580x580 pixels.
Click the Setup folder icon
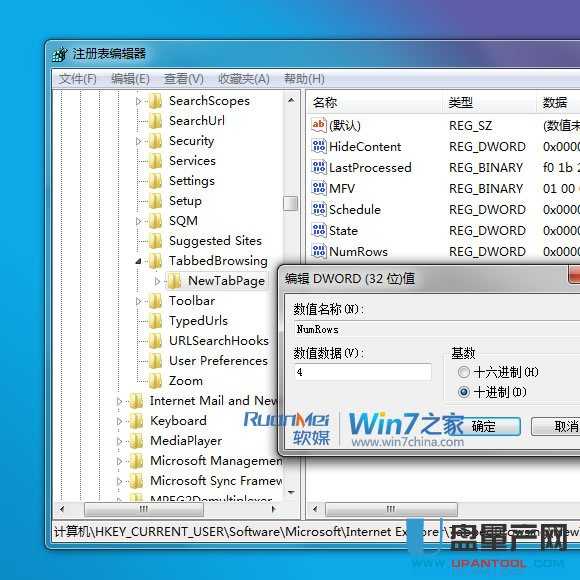coord(155,200)
